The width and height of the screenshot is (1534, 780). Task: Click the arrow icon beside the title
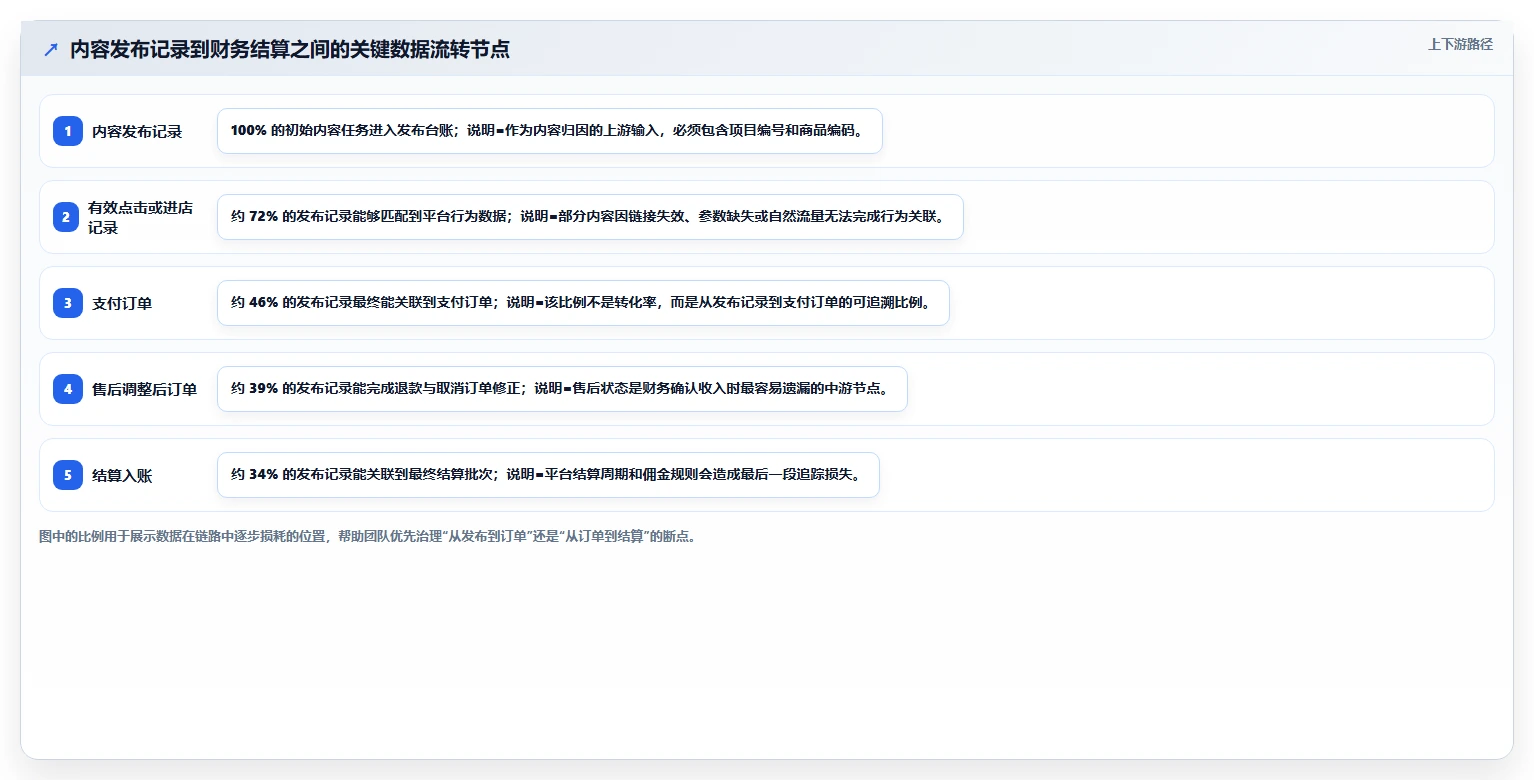(51, 49)
